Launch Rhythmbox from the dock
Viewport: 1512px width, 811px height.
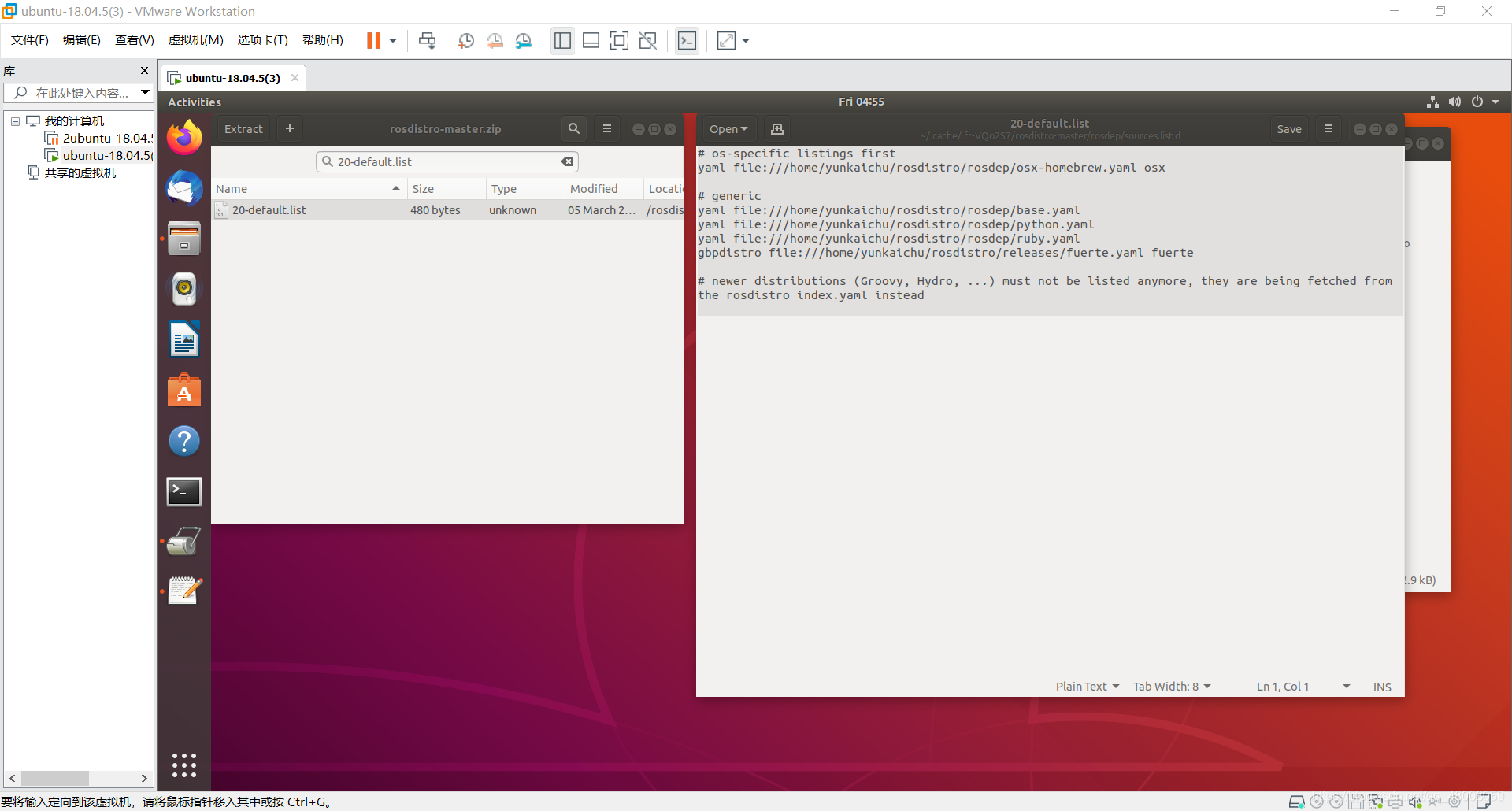click(184, 289)
